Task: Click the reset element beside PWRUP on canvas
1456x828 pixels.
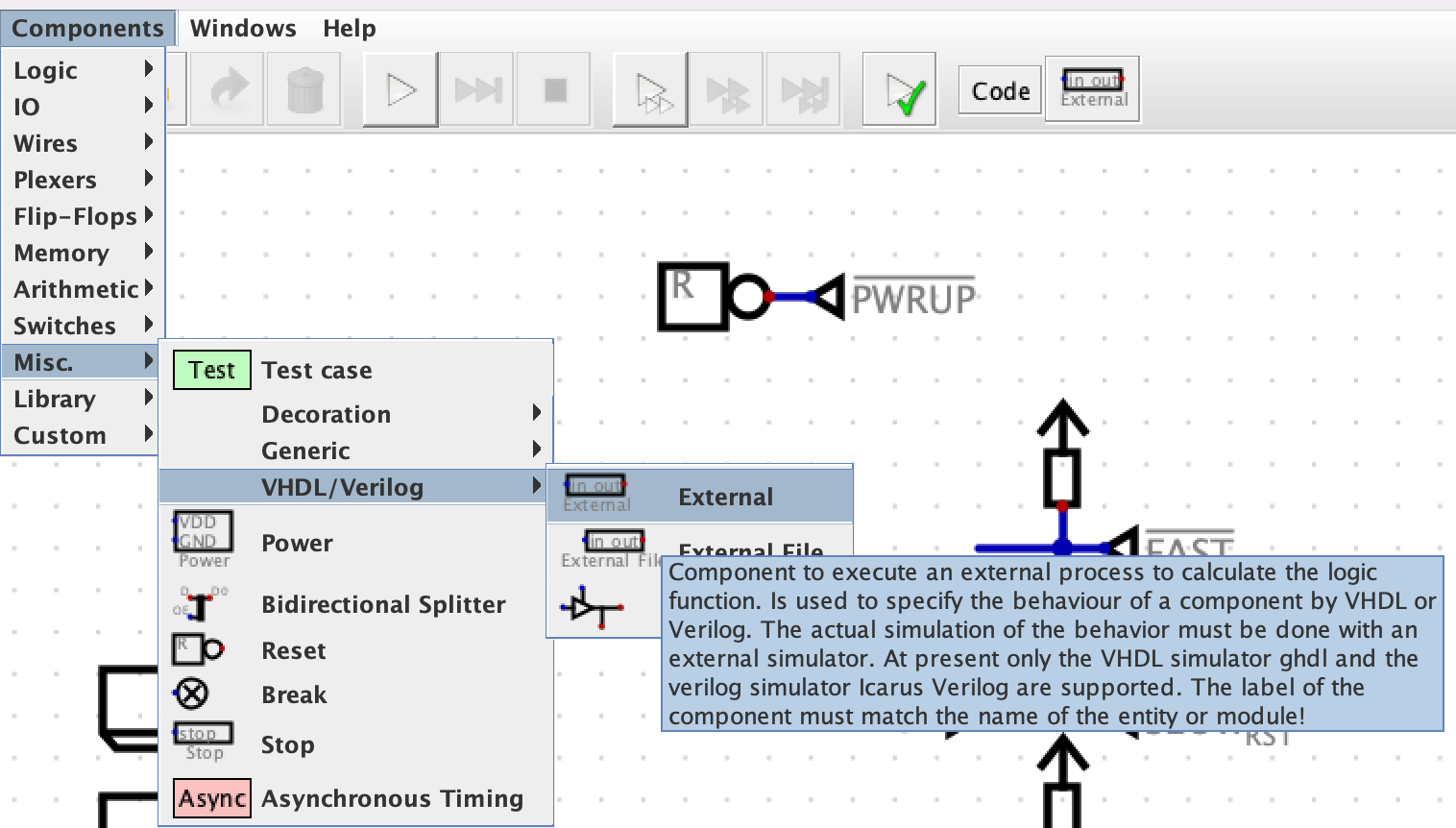Action: 693,297
